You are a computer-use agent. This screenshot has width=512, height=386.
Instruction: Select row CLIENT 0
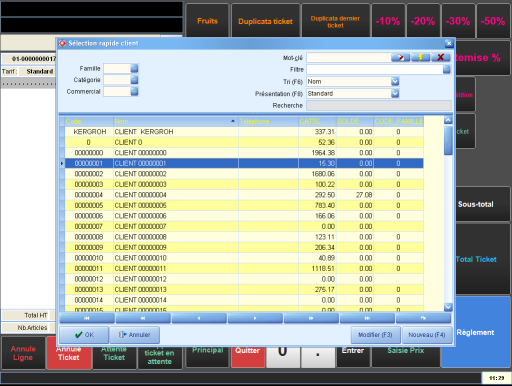coord(244,142)
